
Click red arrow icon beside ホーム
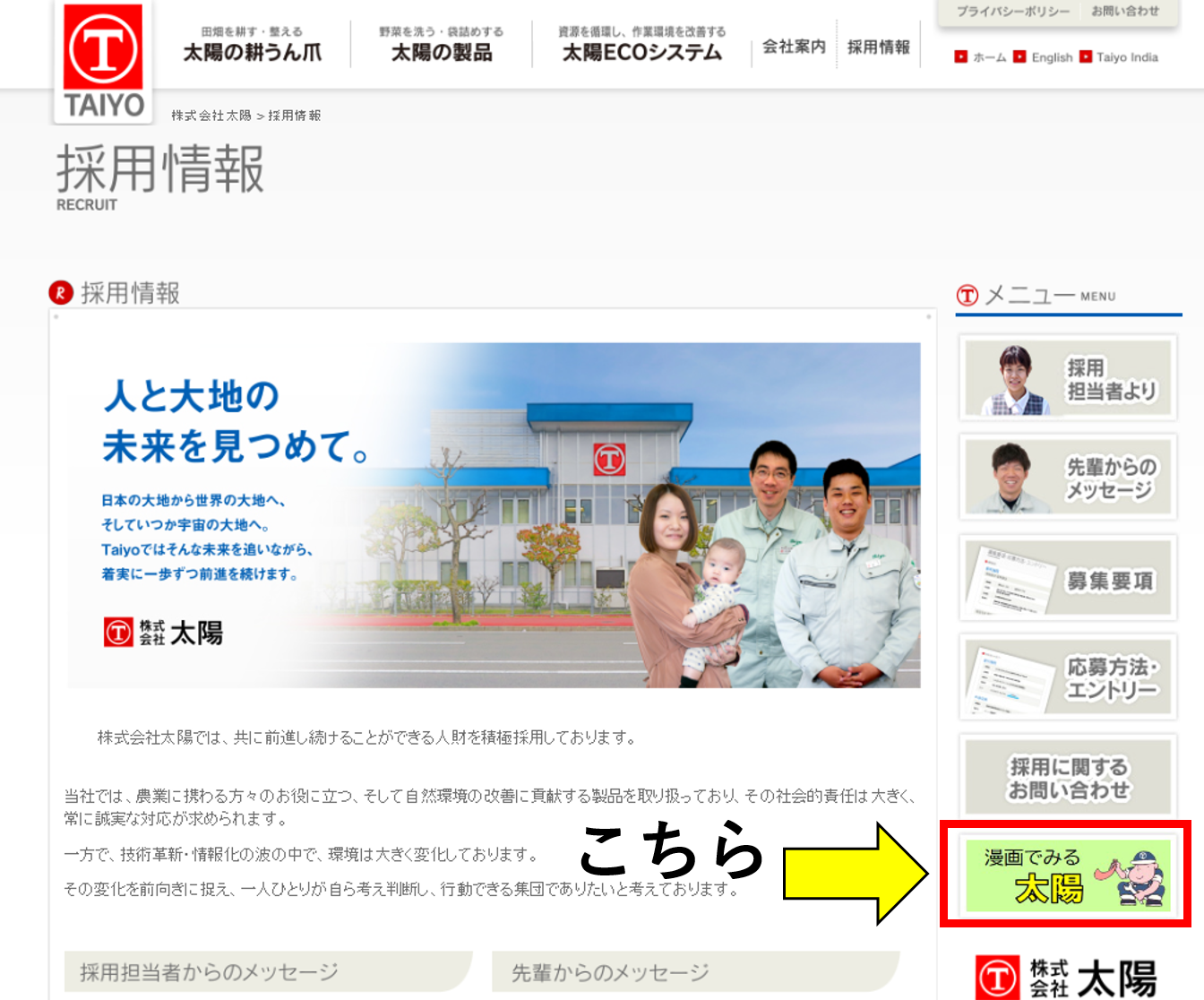coord(961,56)
